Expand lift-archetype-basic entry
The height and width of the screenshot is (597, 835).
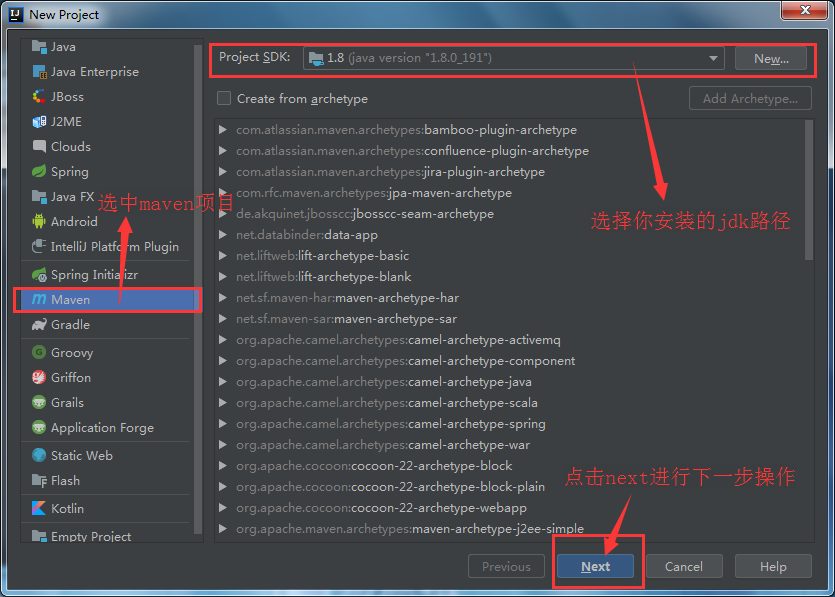coord(223,256)
